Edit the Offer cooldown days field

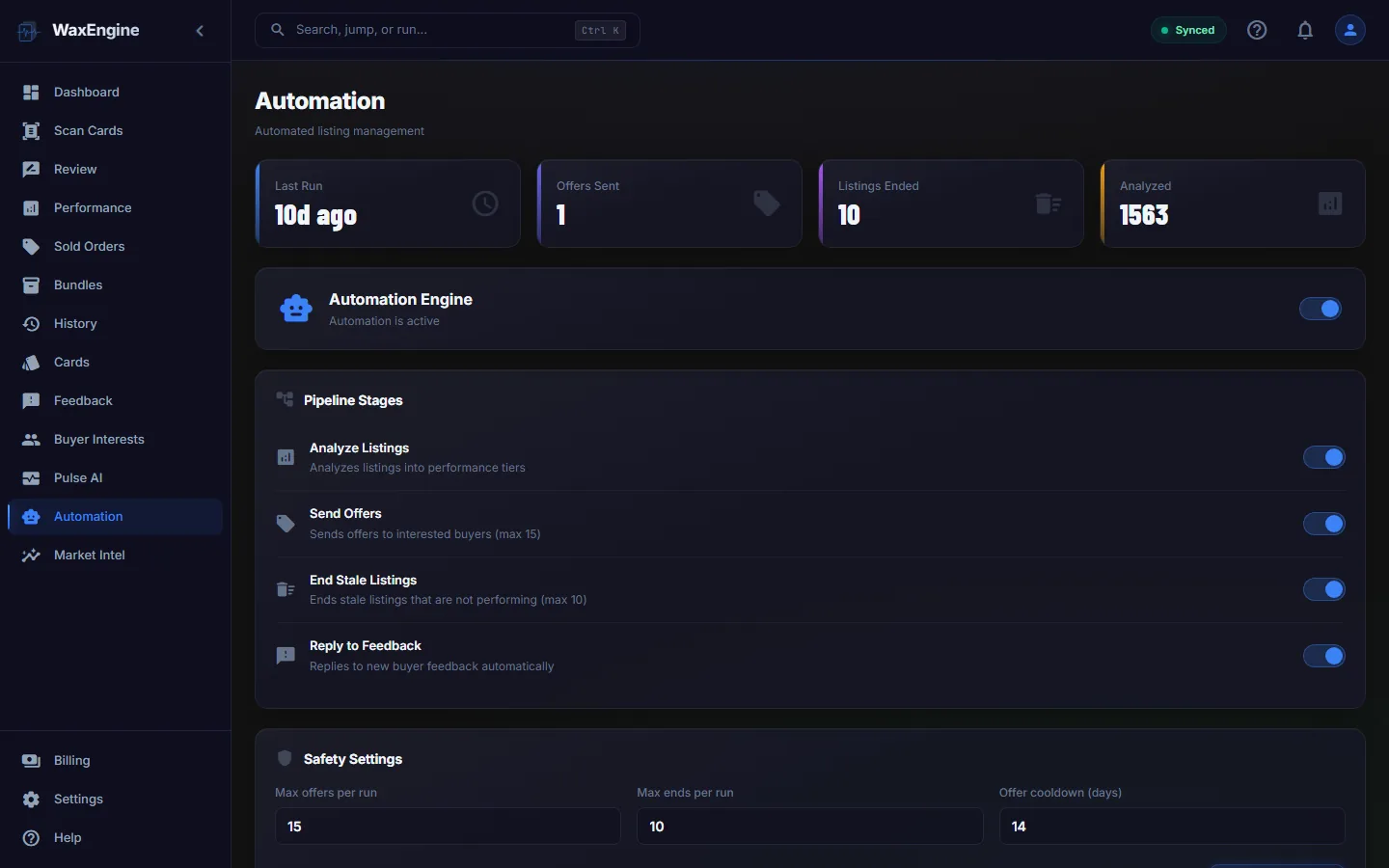pyautogui.click(x=1172, y=827)
